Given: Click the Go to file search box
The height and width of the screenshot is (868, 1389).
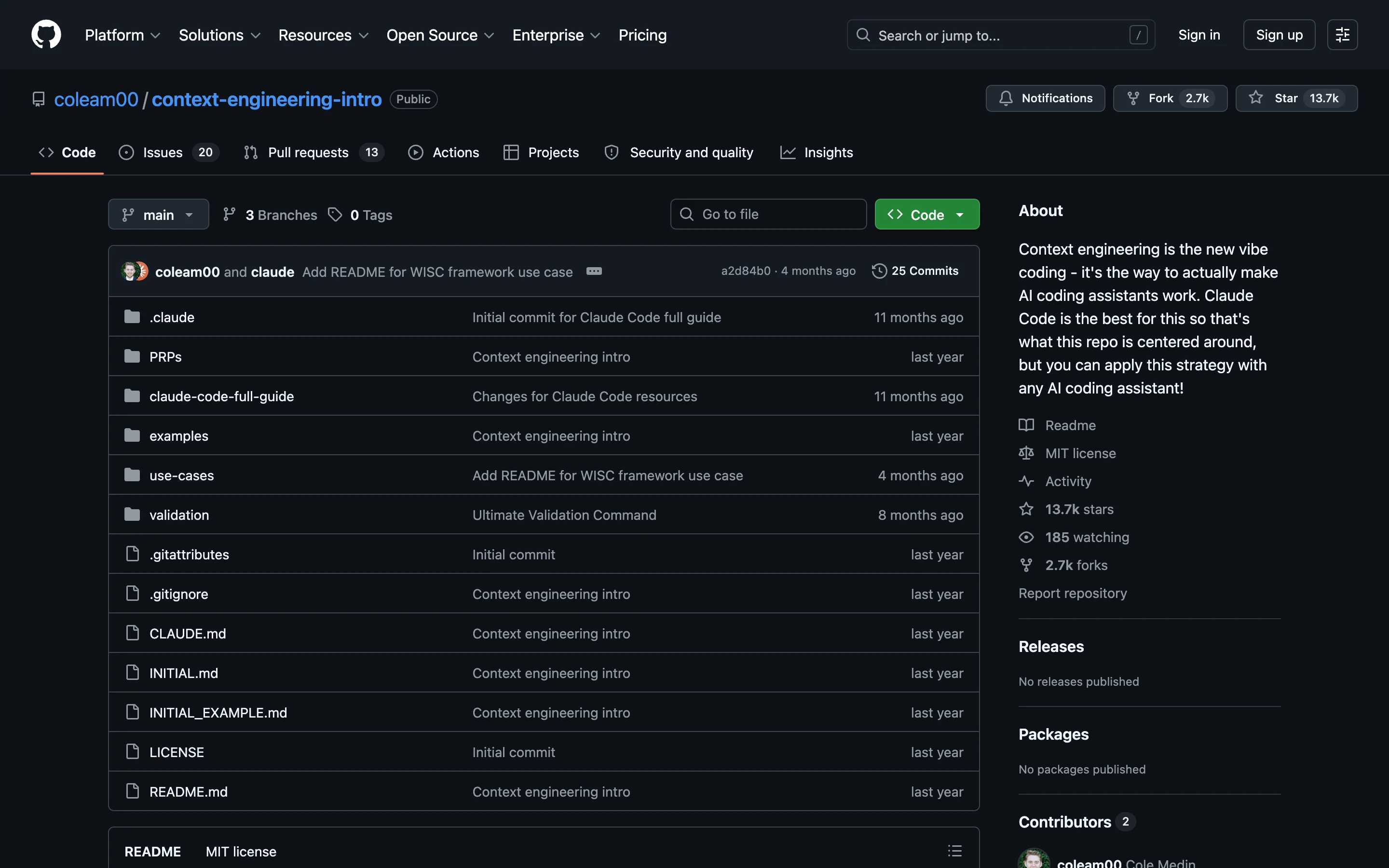Looking at the screenshot, I should pos(768,214).
